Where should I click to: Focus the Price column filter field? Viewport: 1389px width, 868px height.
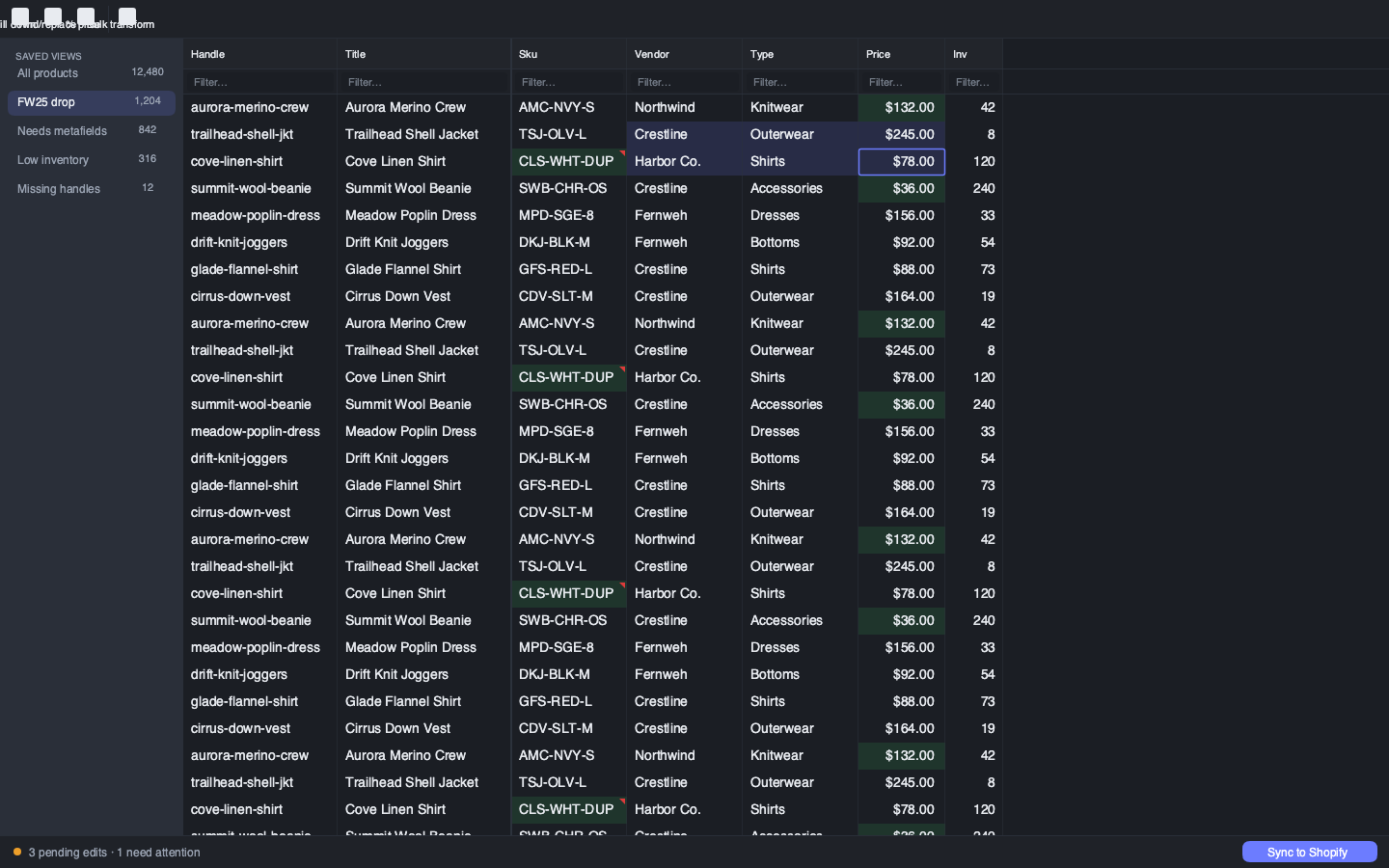(x=902, y=82)
